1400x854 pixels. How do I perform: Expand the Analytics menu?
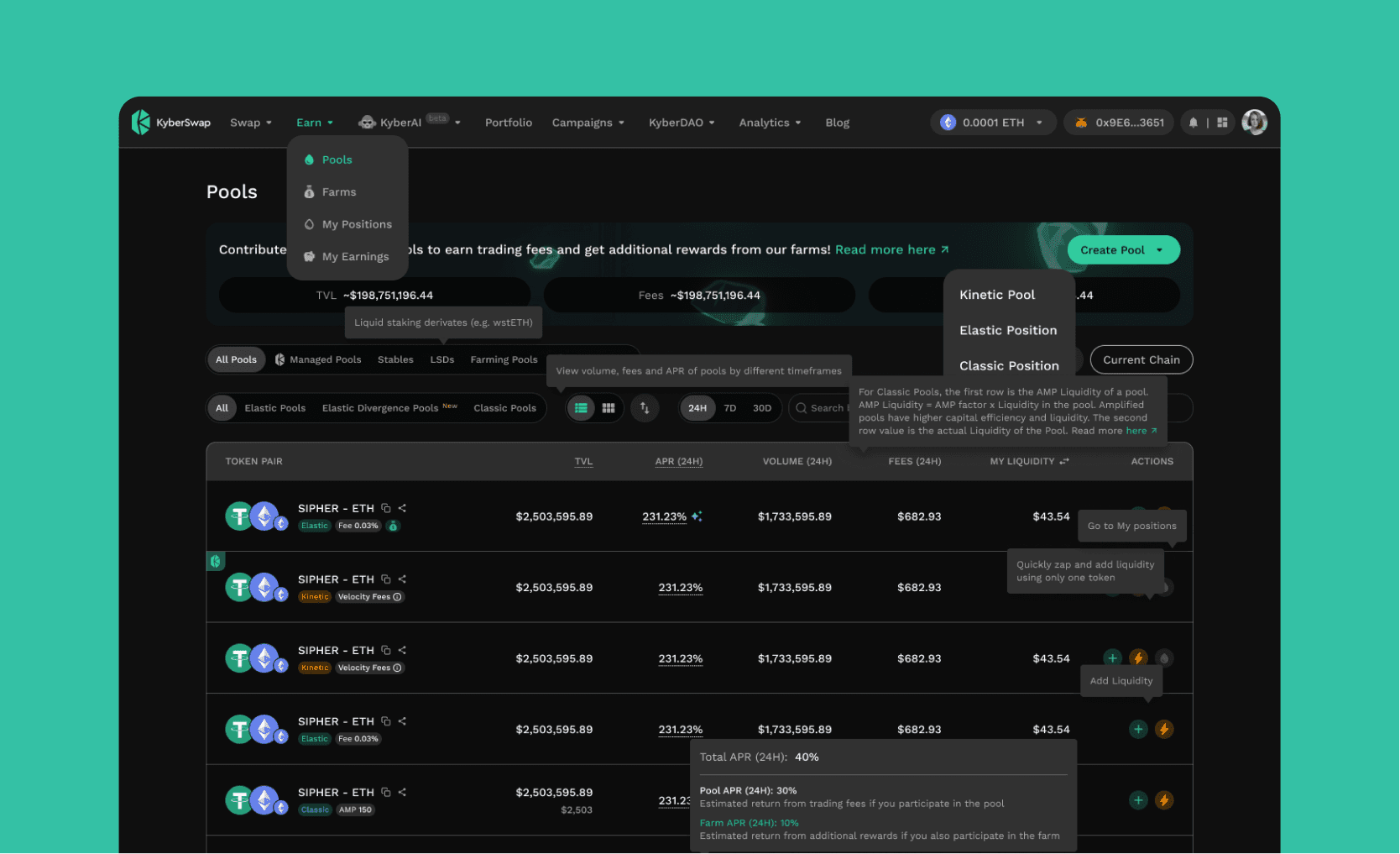click(770, 123)
